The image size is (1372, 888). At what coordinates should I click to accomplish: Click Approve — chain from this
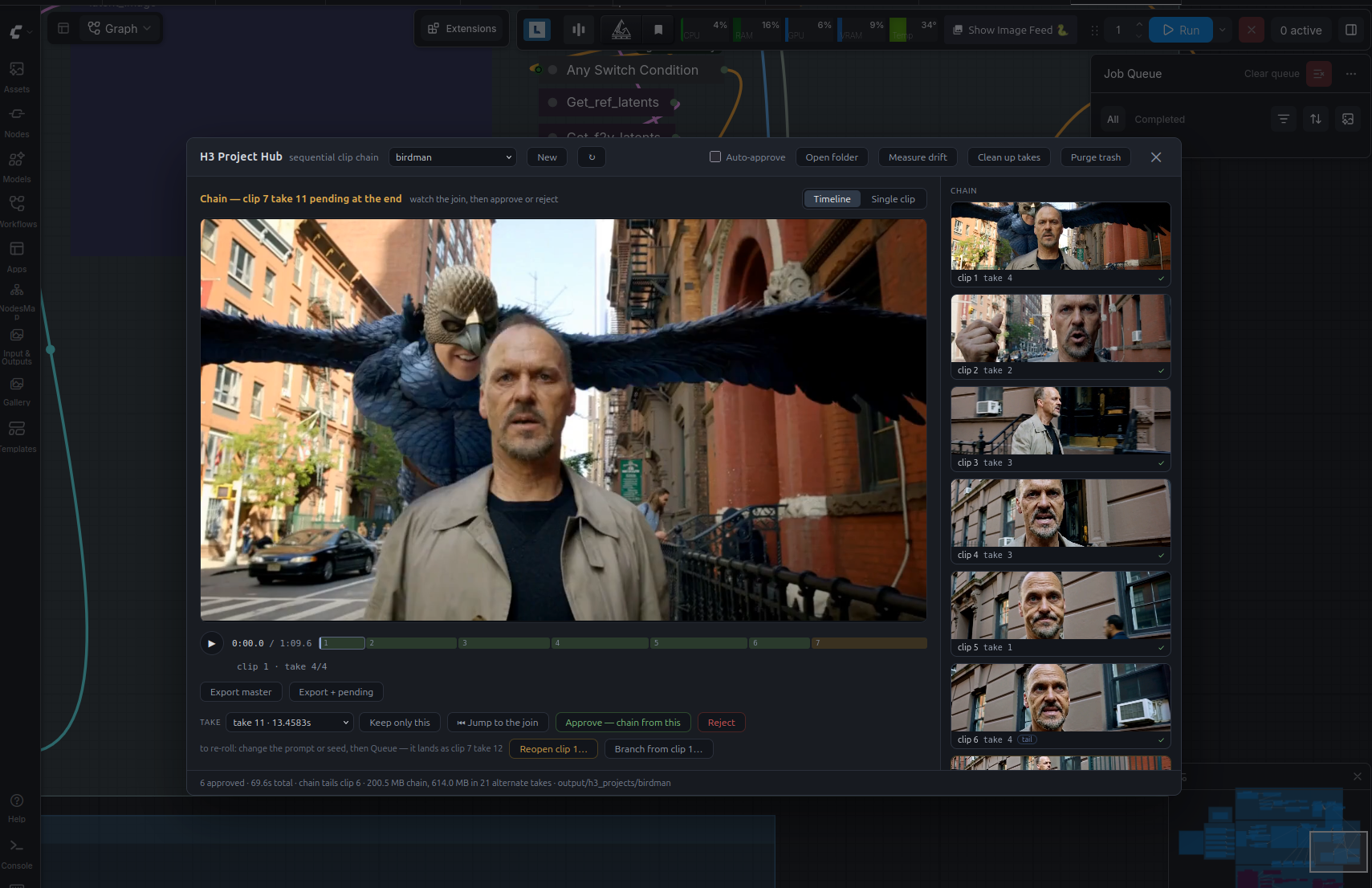coord(623,723)
